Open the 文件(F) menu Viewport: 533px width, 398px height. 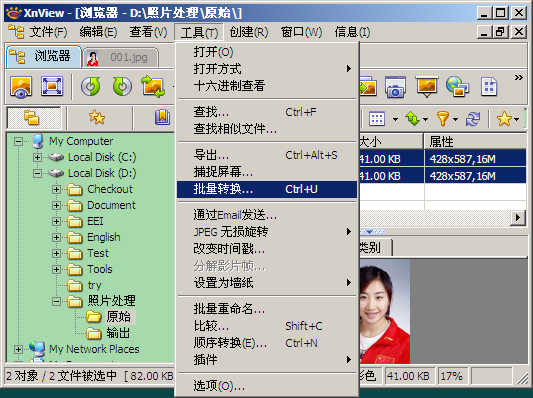pyautogui.click(x=48, y=32)
